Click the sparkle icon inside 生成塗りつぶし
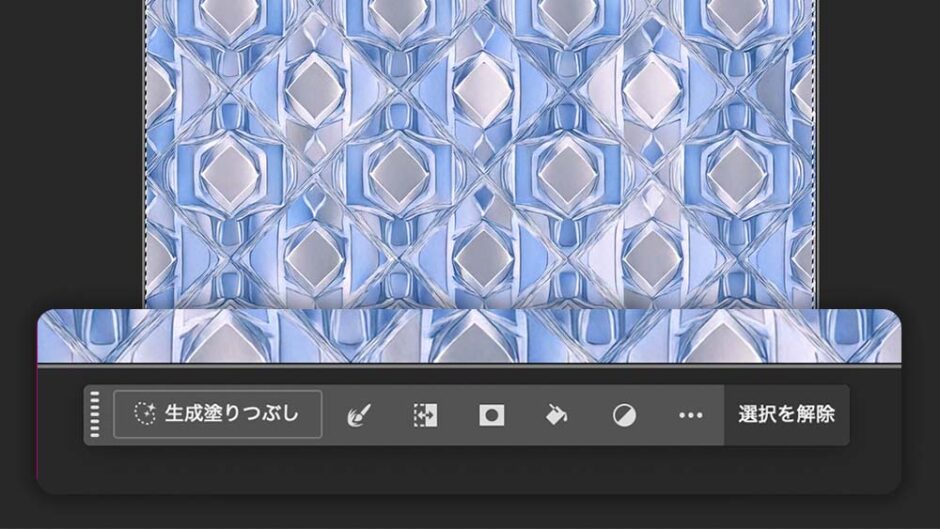The width and height of the screenshot is (940, 529). coord(145,414)
